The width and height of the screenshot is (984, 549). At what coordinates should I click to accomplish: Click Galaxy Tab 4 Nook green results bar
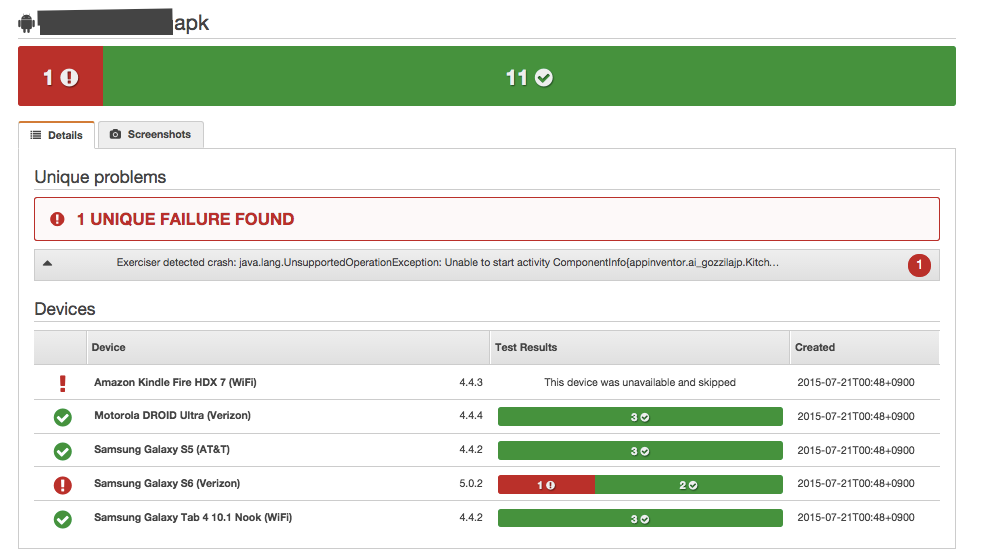(640, 518)
